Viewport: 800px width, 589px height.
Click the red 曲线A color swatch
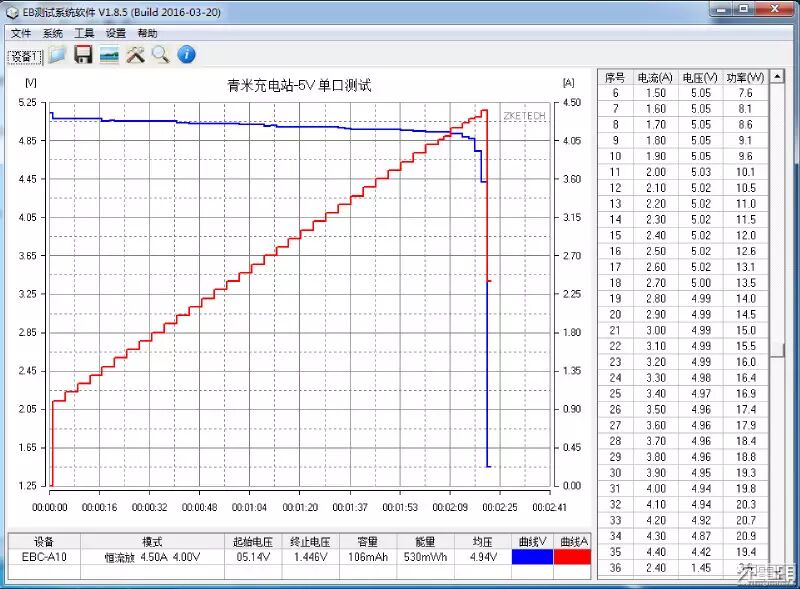pos(572,557)
